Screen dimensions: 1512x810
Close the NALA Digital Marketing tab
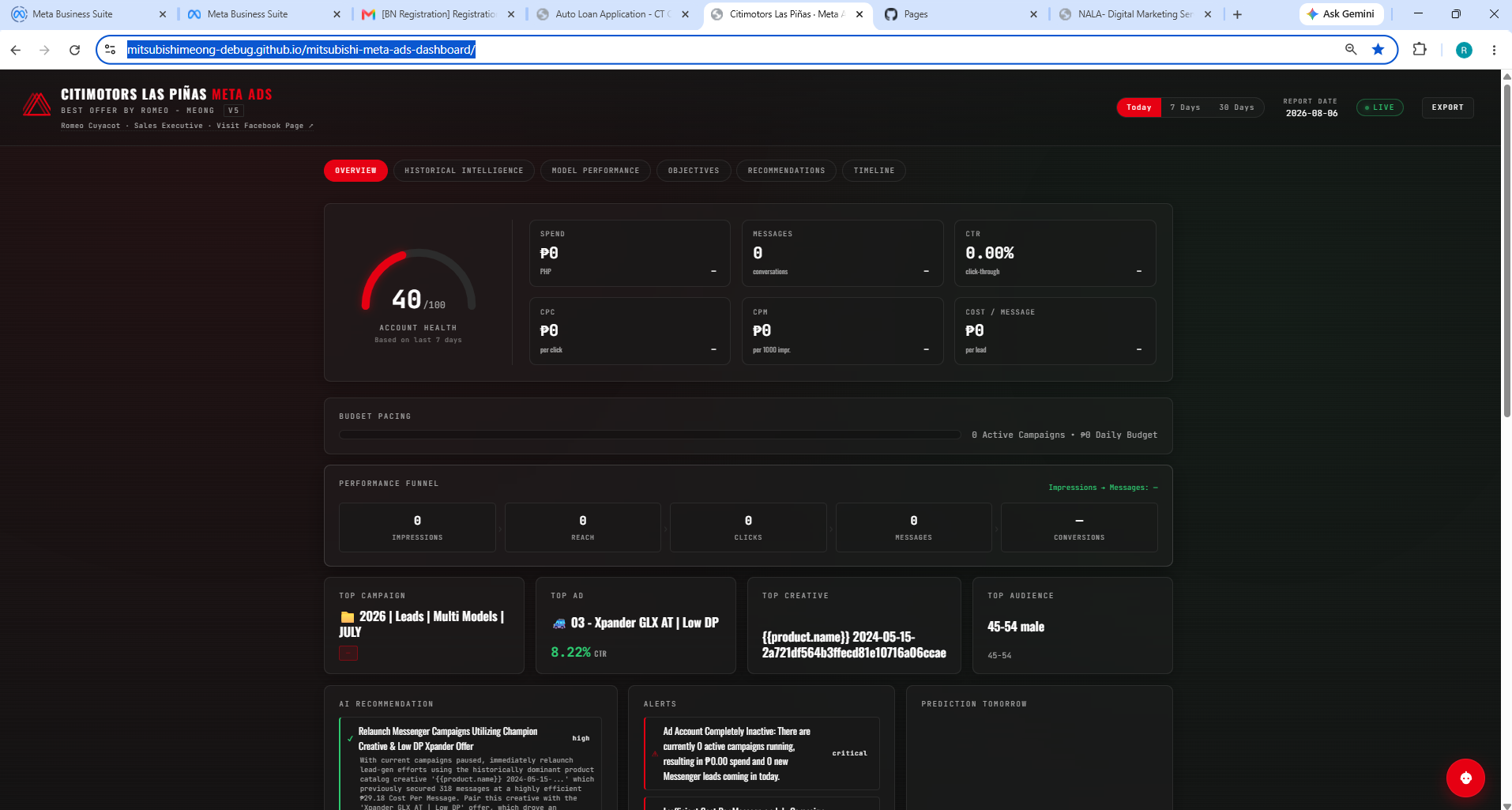(1208, 14)
